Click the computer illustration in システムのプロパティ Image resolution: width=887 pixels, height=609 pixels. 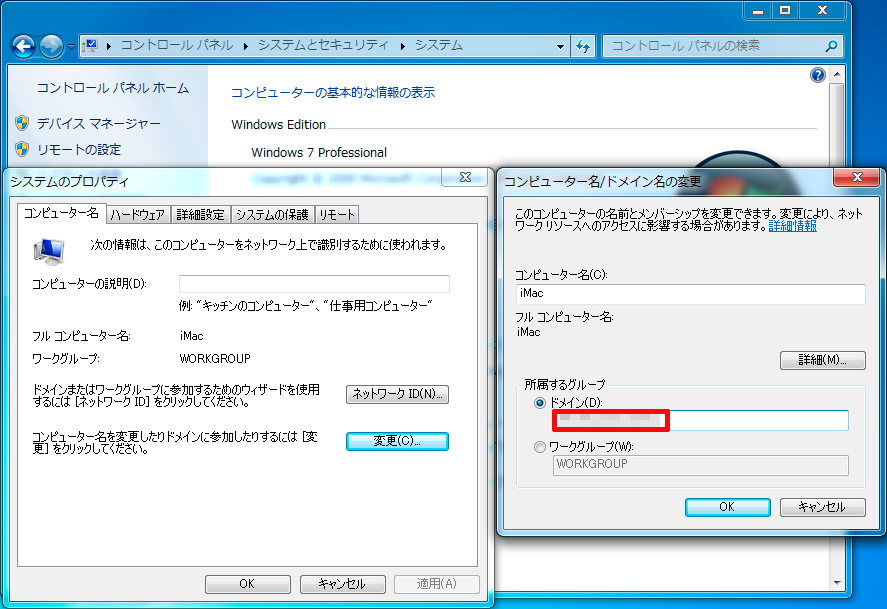pos(48,248)
